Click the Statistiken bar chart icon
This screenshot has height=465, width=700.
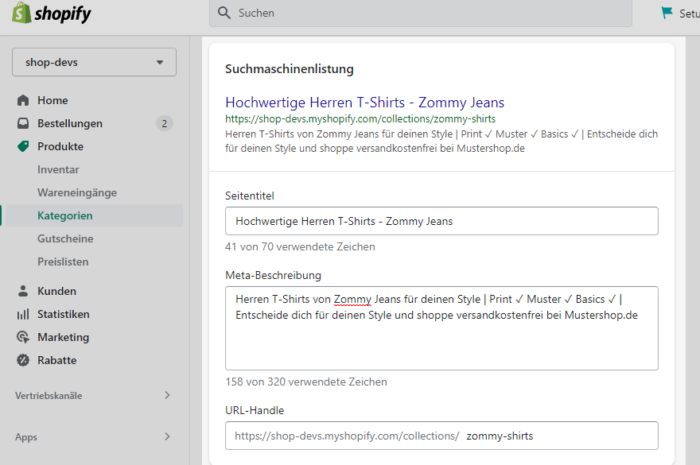pyautogui.click(x=23, y=314)
